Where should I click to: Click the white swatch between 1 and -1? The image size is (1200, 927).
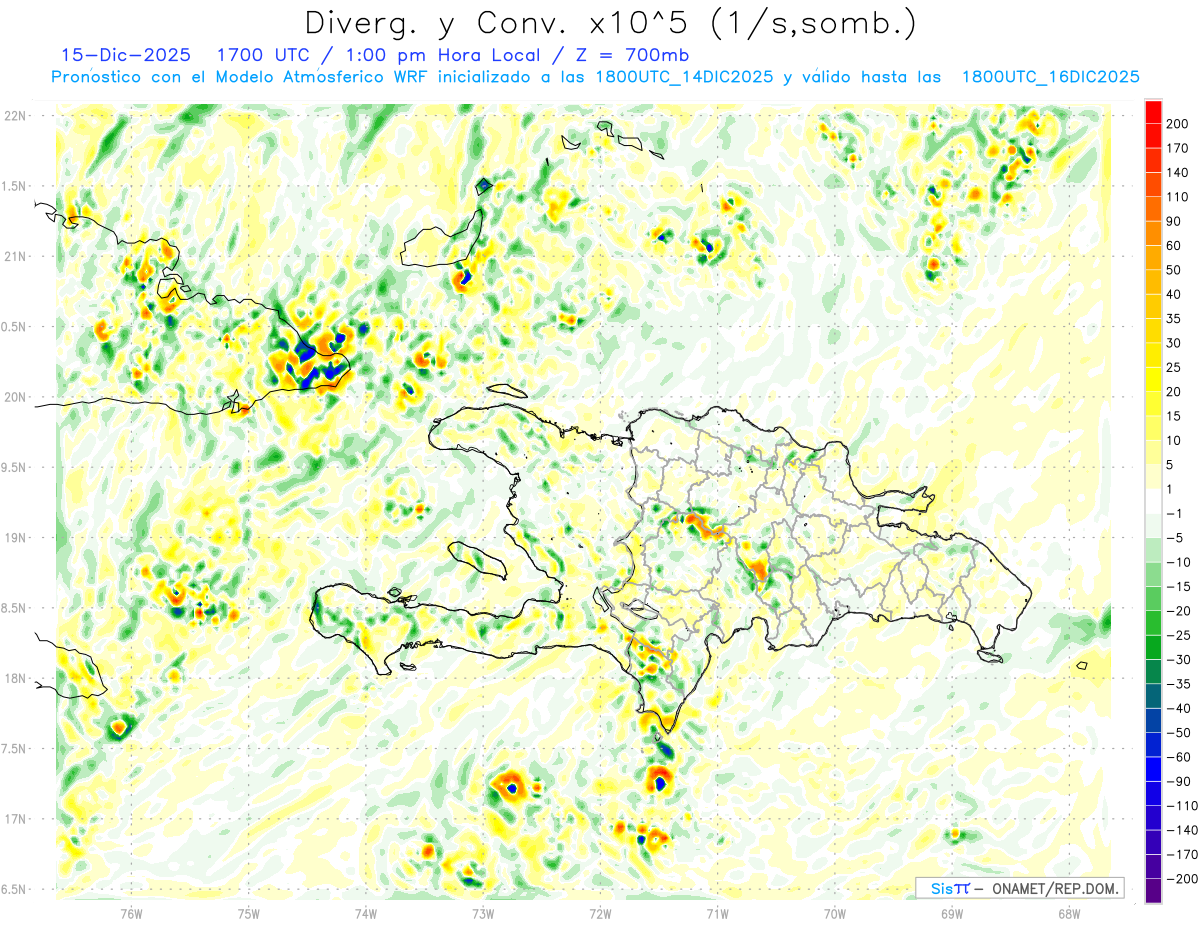tap(1153, 502)
